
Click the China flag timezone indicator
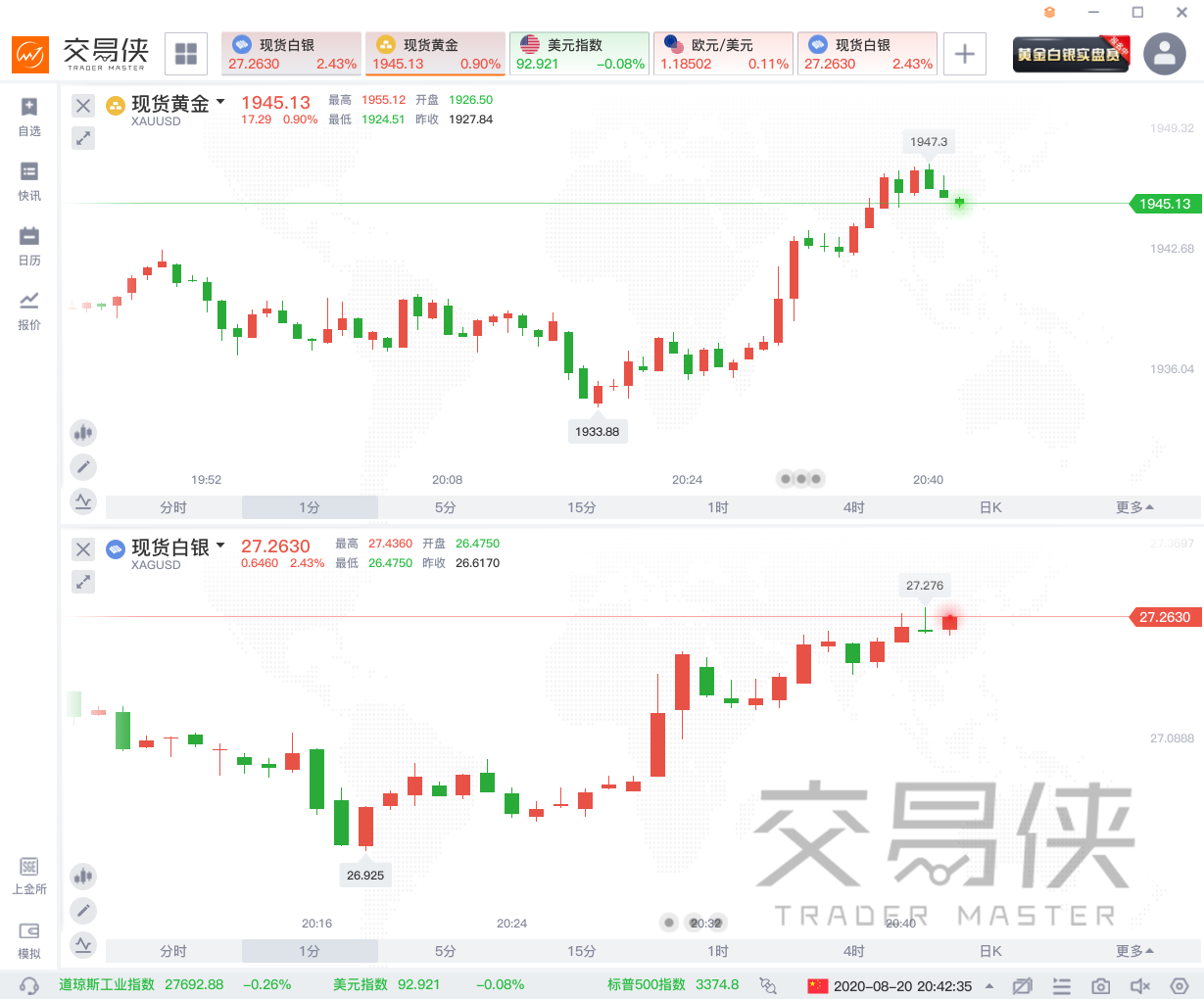tap(818, 985)
